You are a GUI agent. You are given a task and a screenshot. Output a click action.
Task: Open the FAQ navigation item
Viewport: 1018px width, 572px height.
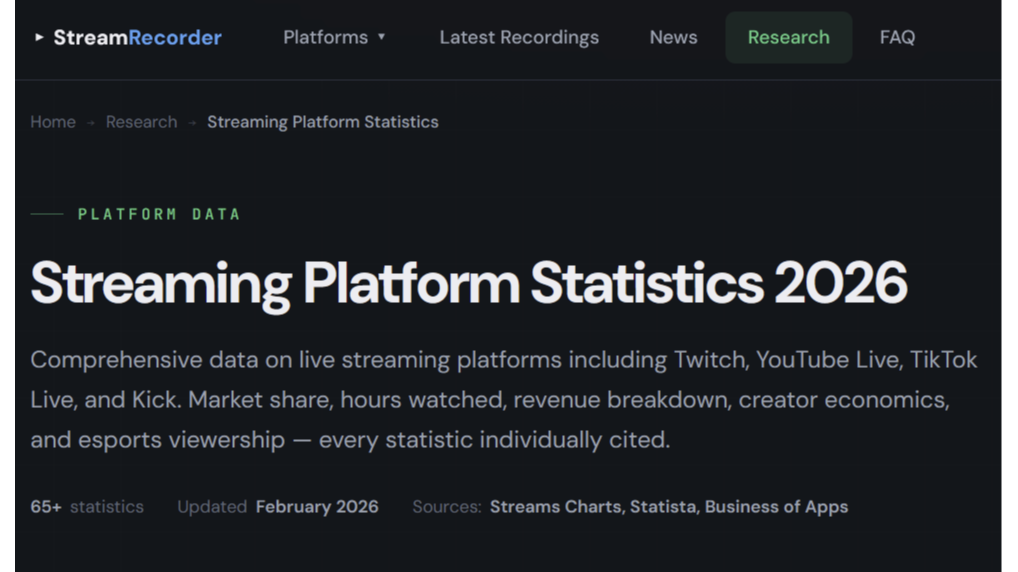coord(897,38)
